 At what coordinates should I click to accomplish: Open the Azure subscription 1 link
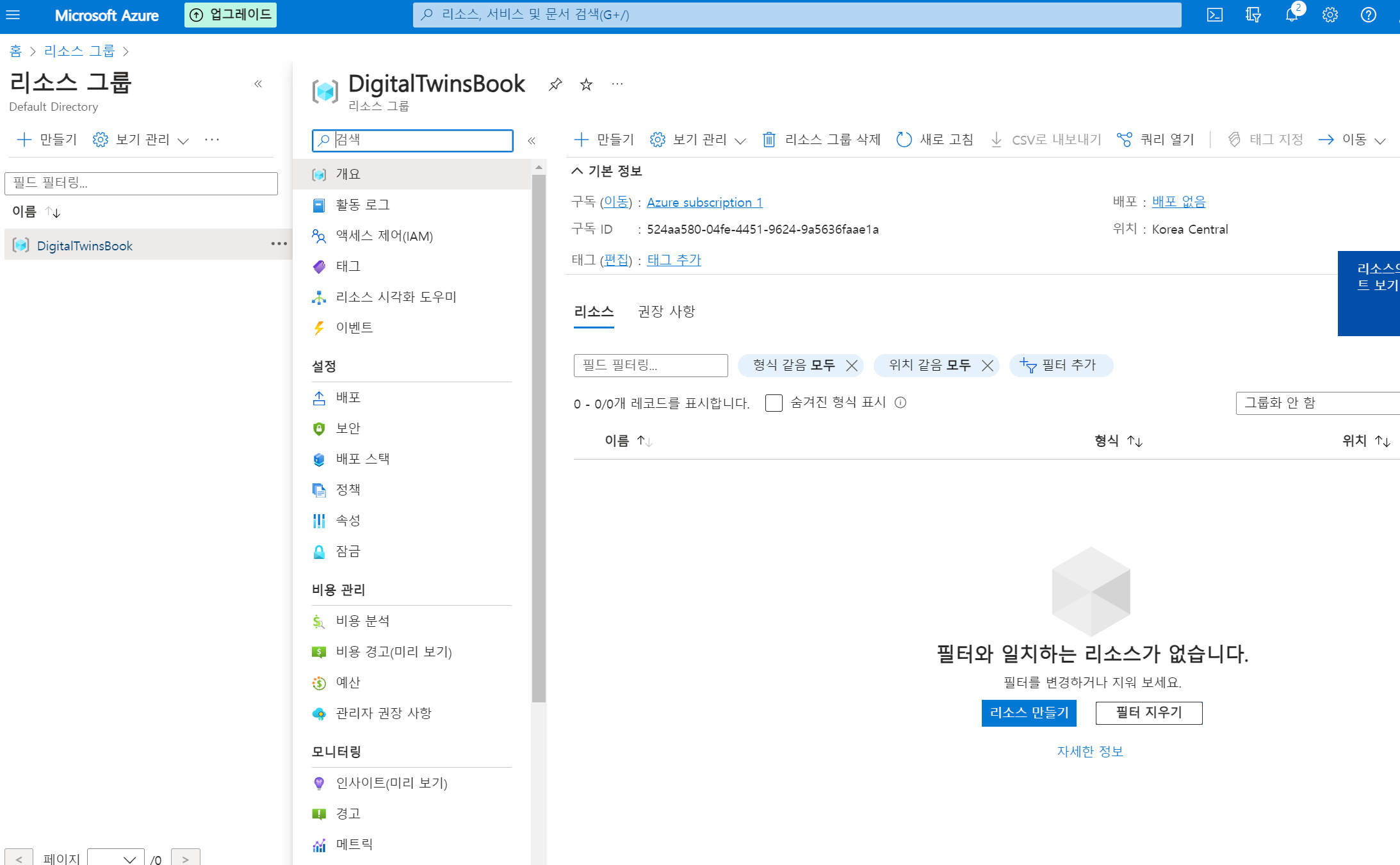(704, 202)
